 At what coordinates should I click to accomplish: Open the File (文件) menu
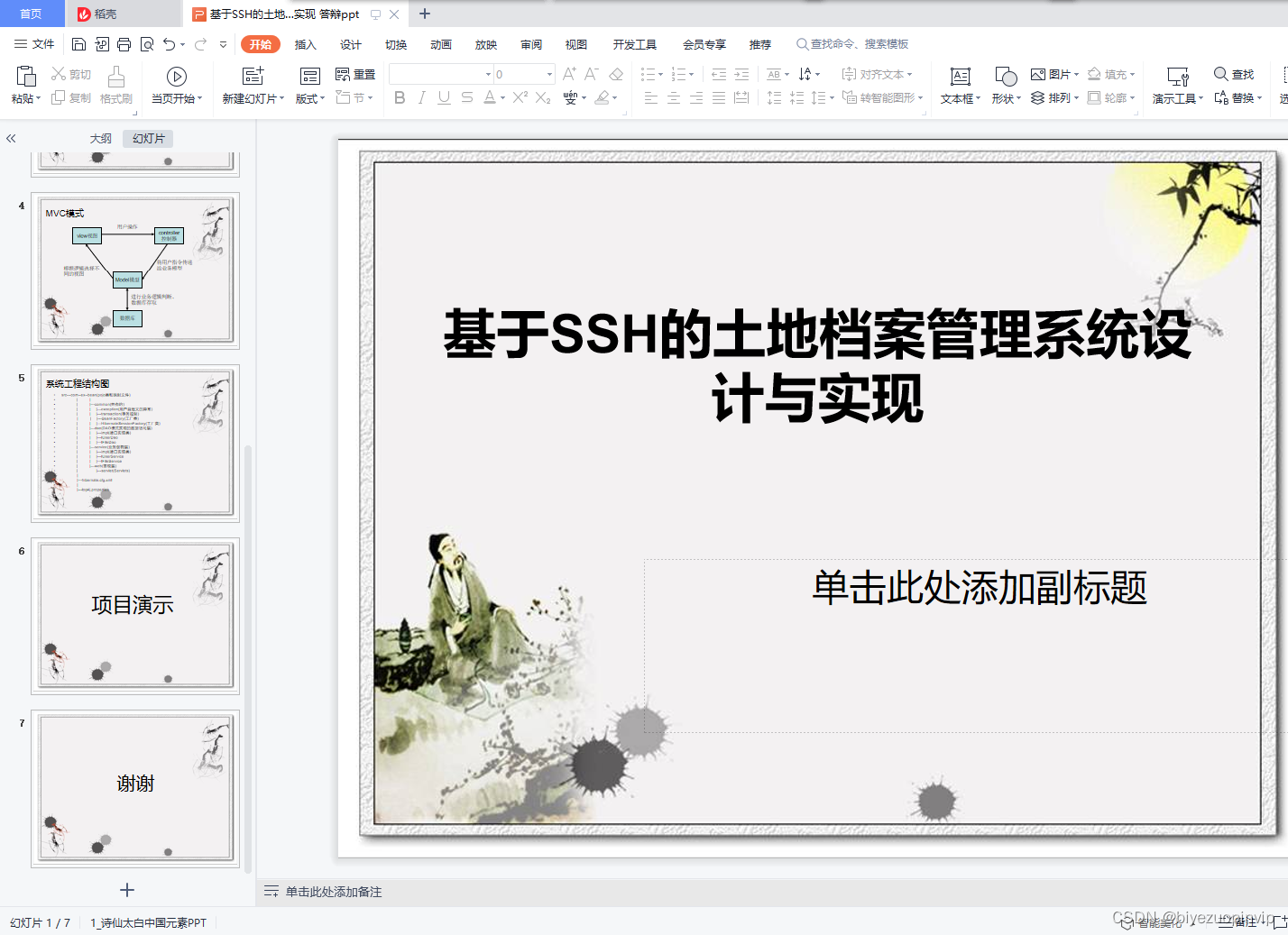point(34,44)
